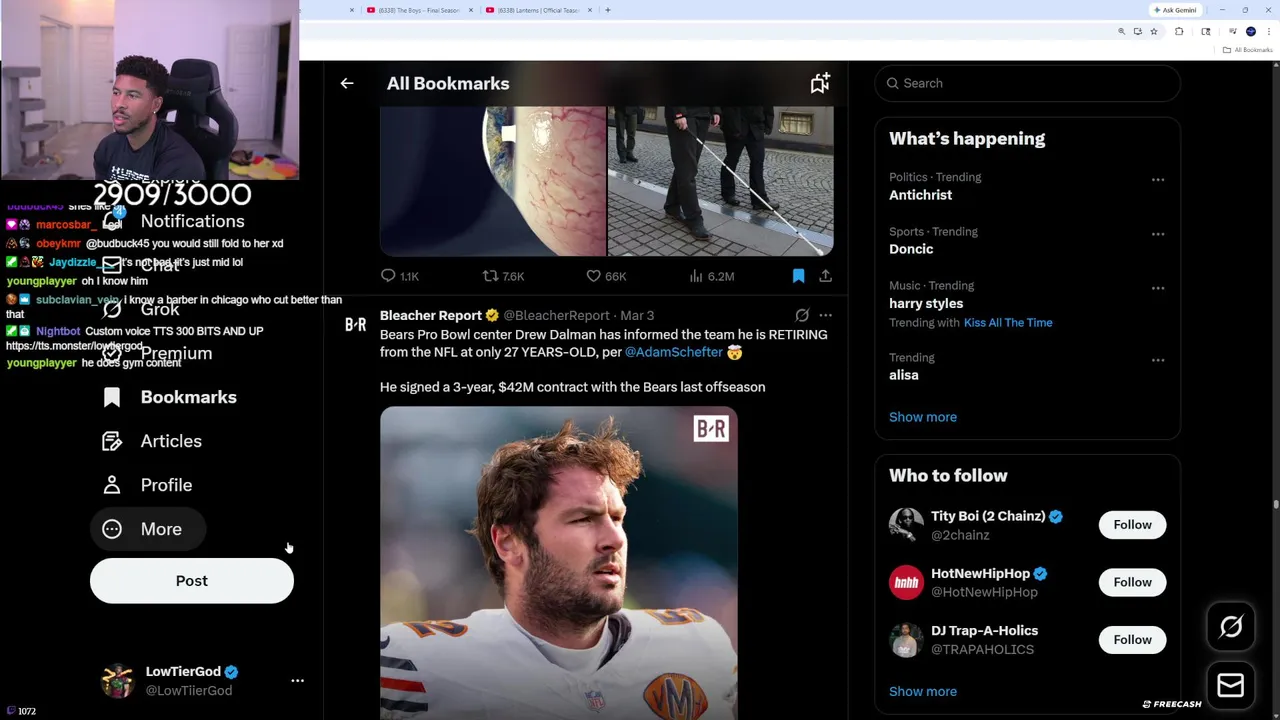Open the floating Grok button
Viewport: 1280px width, 720px height.
point(1231,627)
